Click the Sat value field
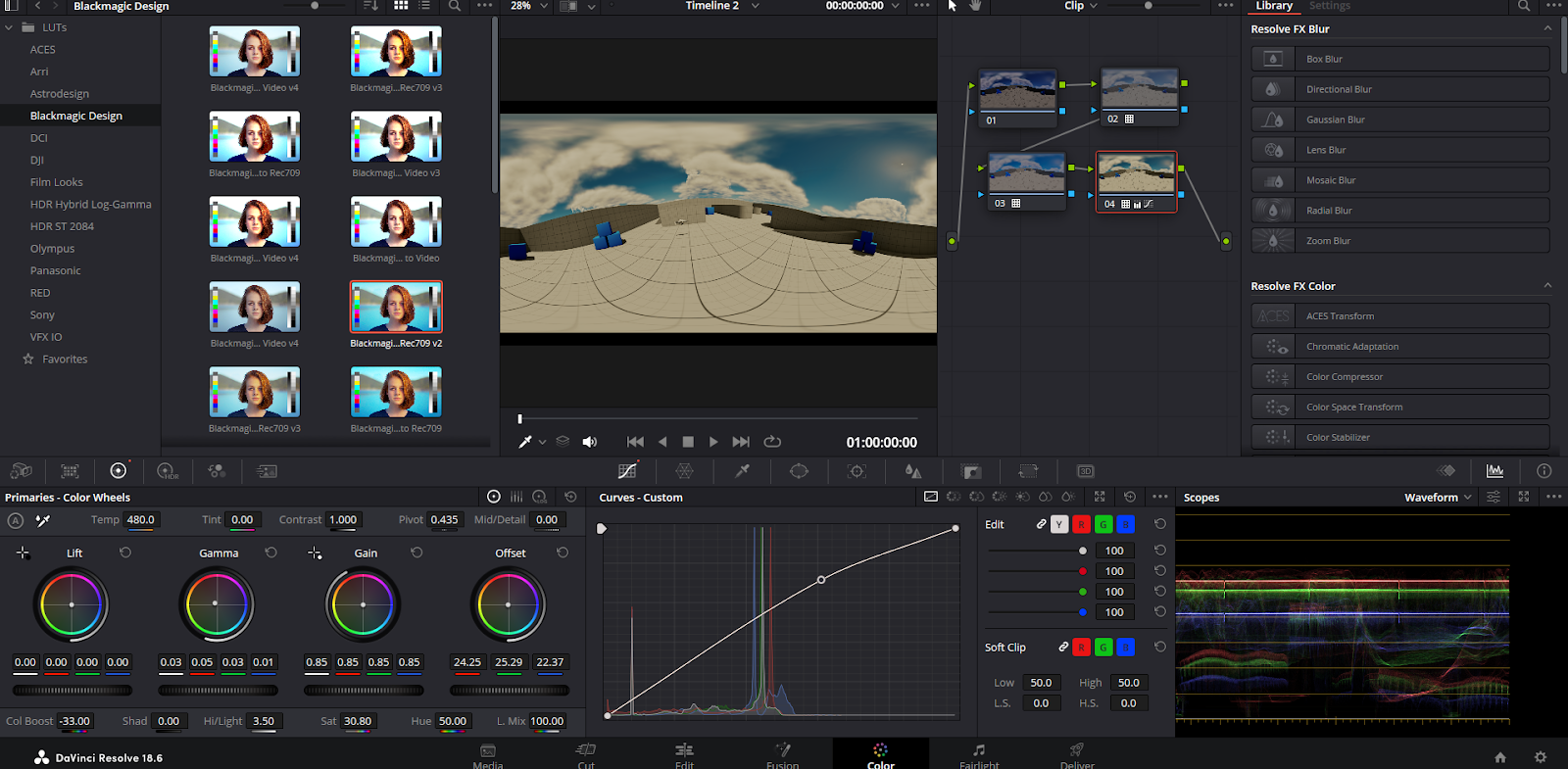1568x769 pixels. click(359, 721)
